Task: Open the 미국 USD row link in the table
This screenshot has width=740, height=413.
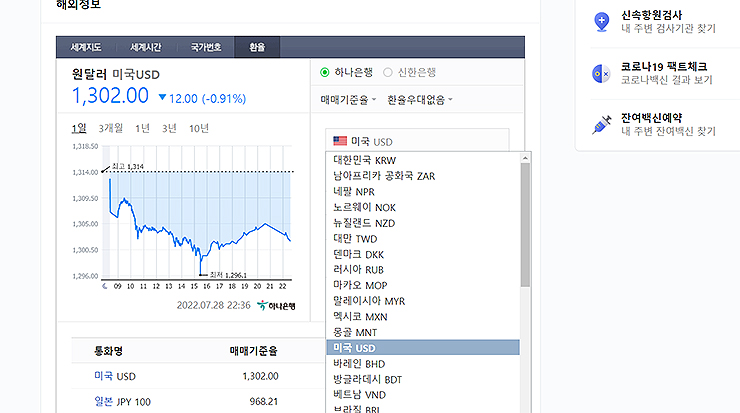Action: (x=115, y=376)
